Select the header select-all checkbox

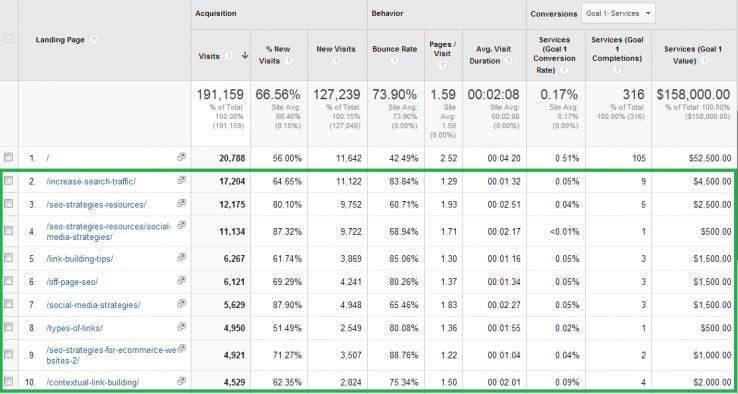click(x=8, y=39)
